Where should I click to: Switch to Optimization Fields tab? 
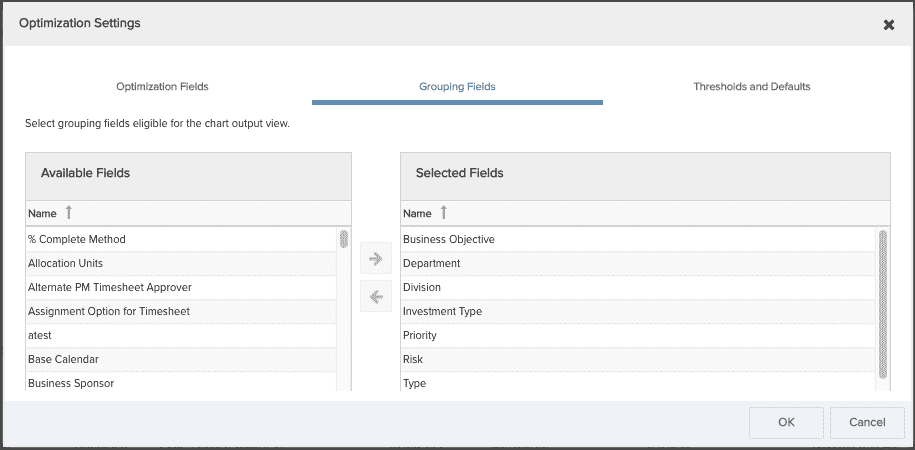pyautogui.click(x=162, y=86)
